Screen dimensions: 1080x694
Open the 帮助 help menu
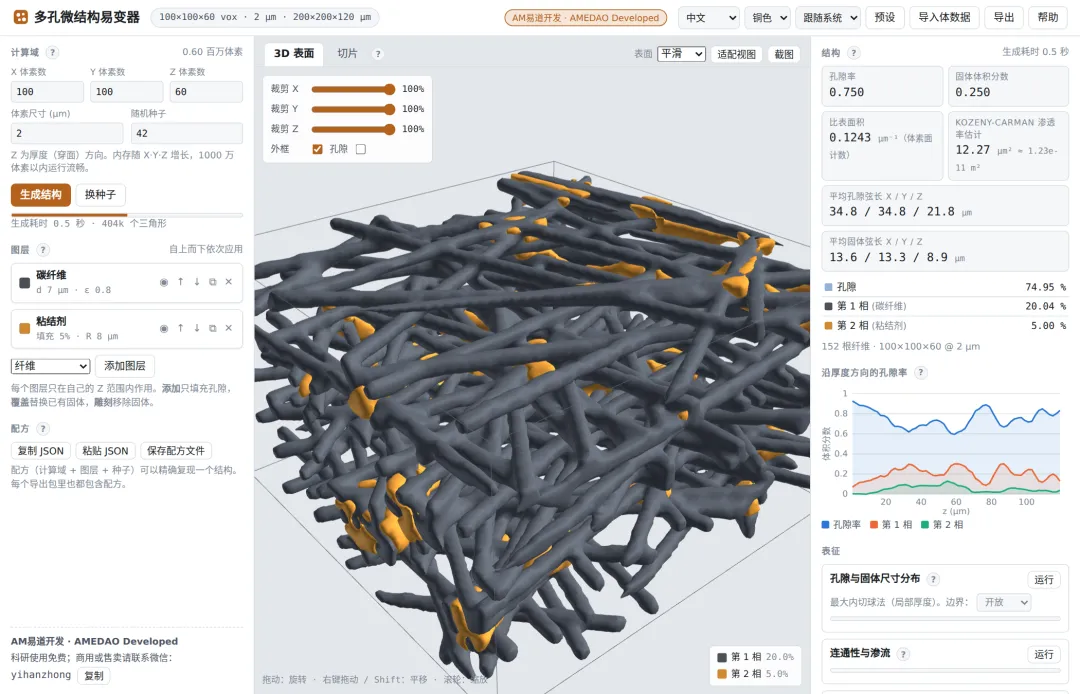pyautogui.click(x=1048, y=17)
